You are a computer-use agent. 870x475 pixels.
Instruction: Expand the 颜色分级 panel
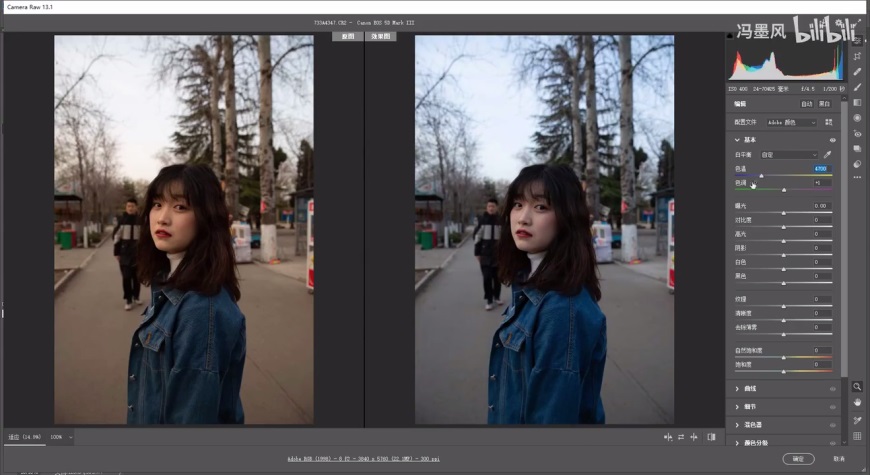click(x=737, y=443)
